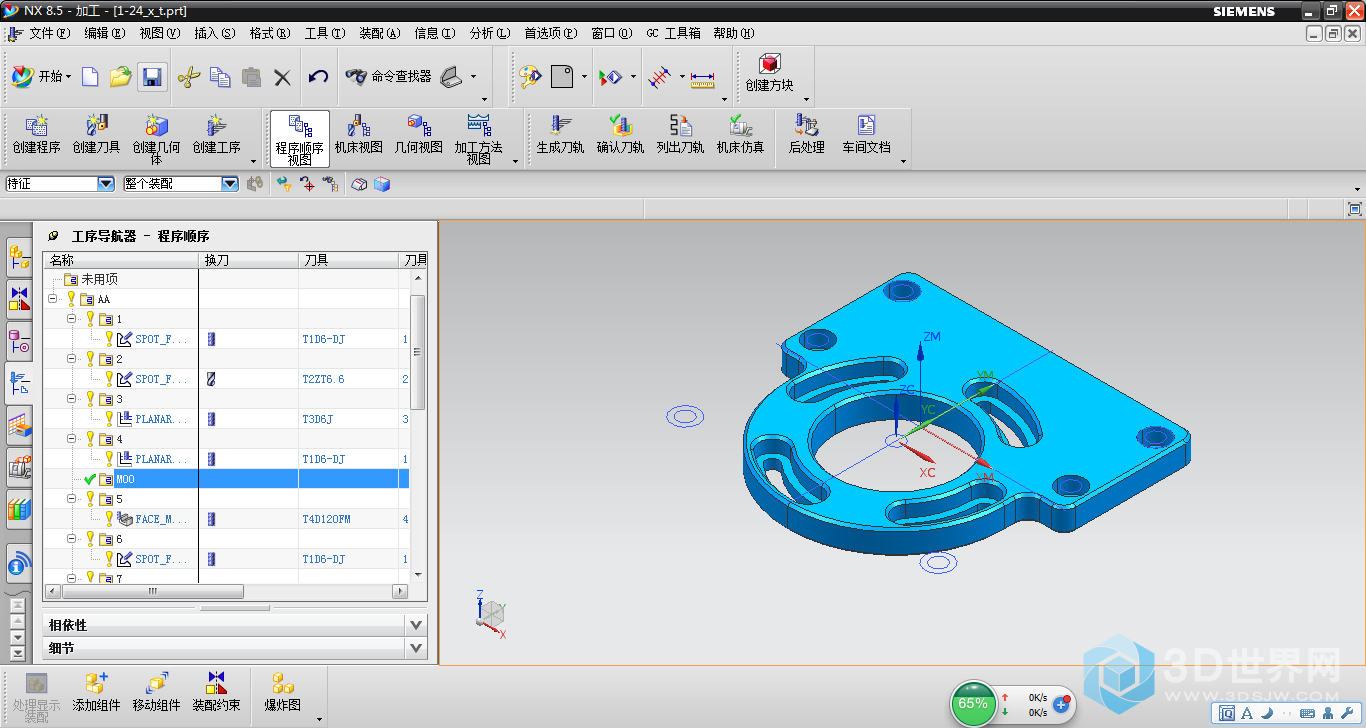Open the library books sidebar icon
The height and width of the screenshot is (728, 1366).
pos(19,509)
